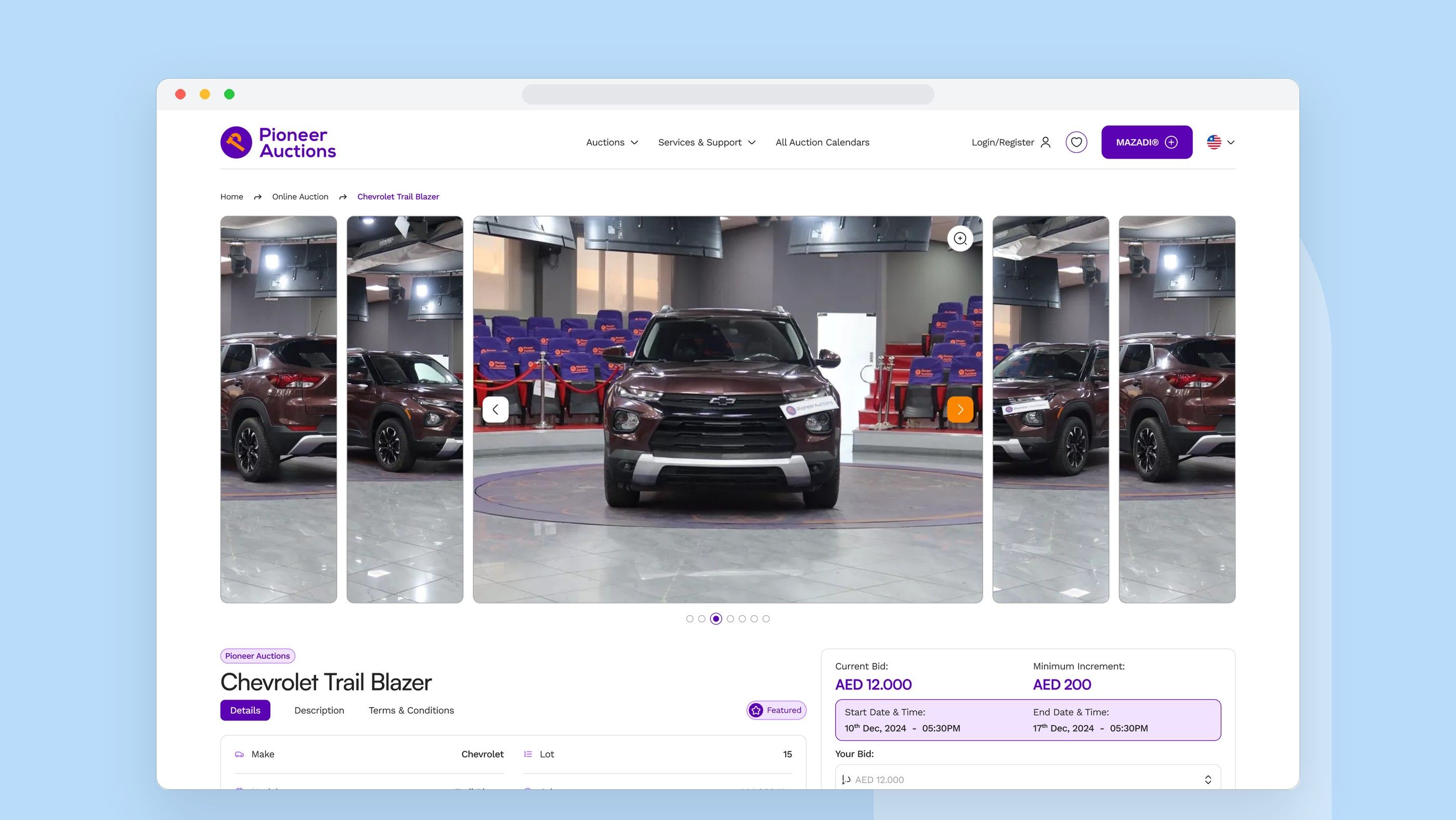Viewport: 1456px width, 820px height.
Task: Open the far-left rear view thumbnail
Action: (x=279, y=409)
